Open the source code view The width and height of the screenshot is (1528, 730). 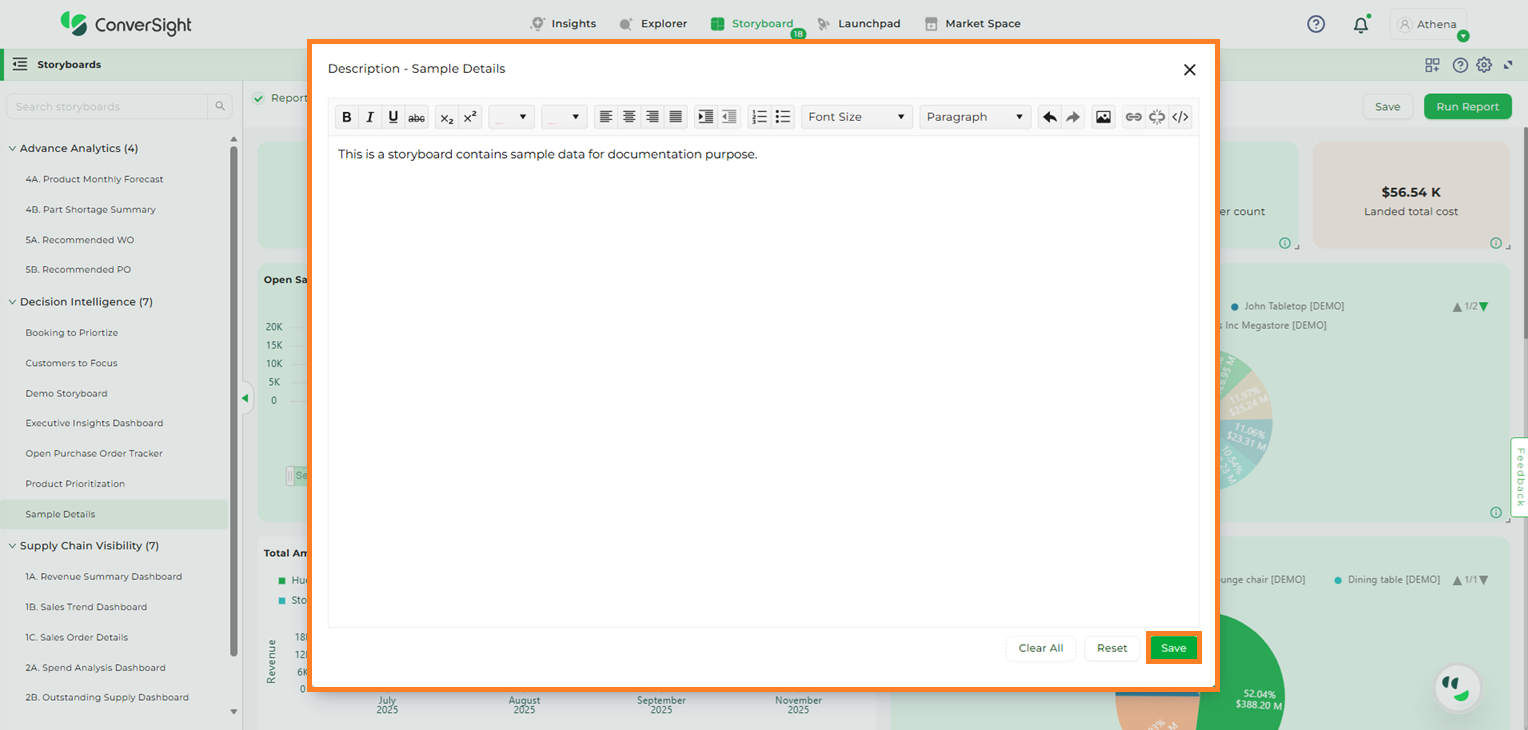tap(1180, 117)
